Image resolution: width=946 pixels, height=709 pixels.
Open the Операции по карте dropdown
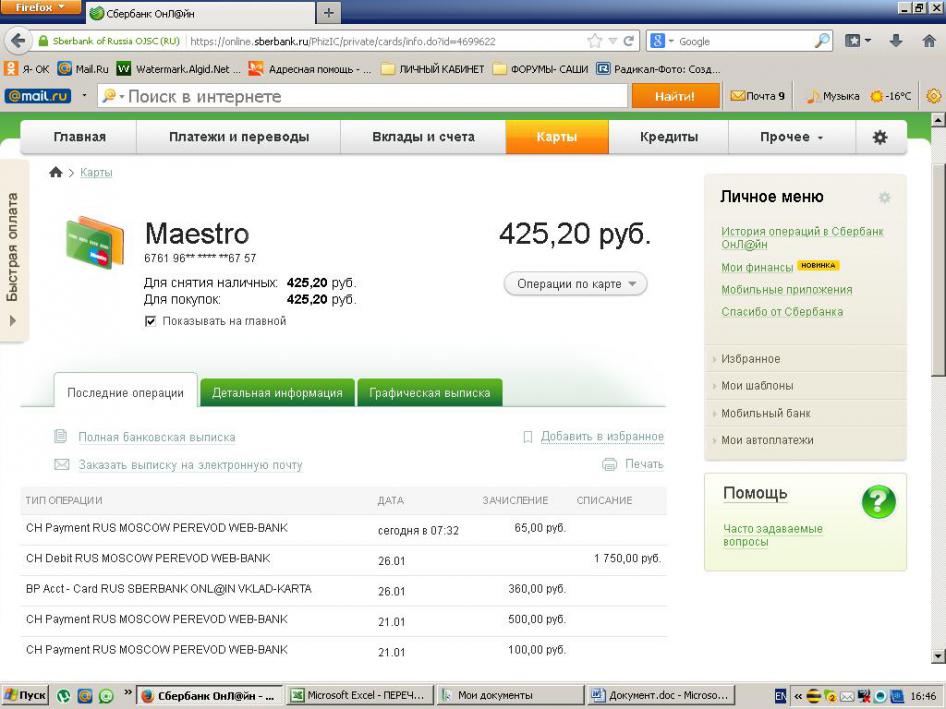click(x=575, y=284)
